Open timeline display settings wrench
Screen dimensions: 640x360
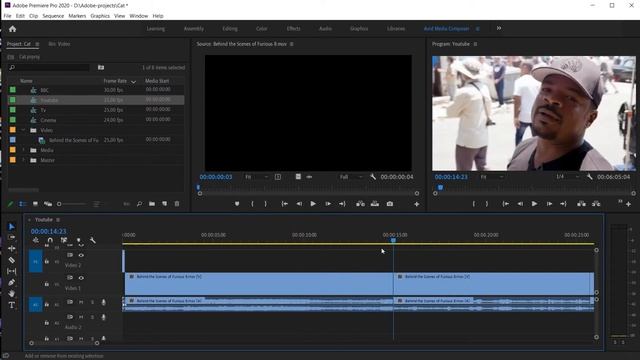pos(93,240)
